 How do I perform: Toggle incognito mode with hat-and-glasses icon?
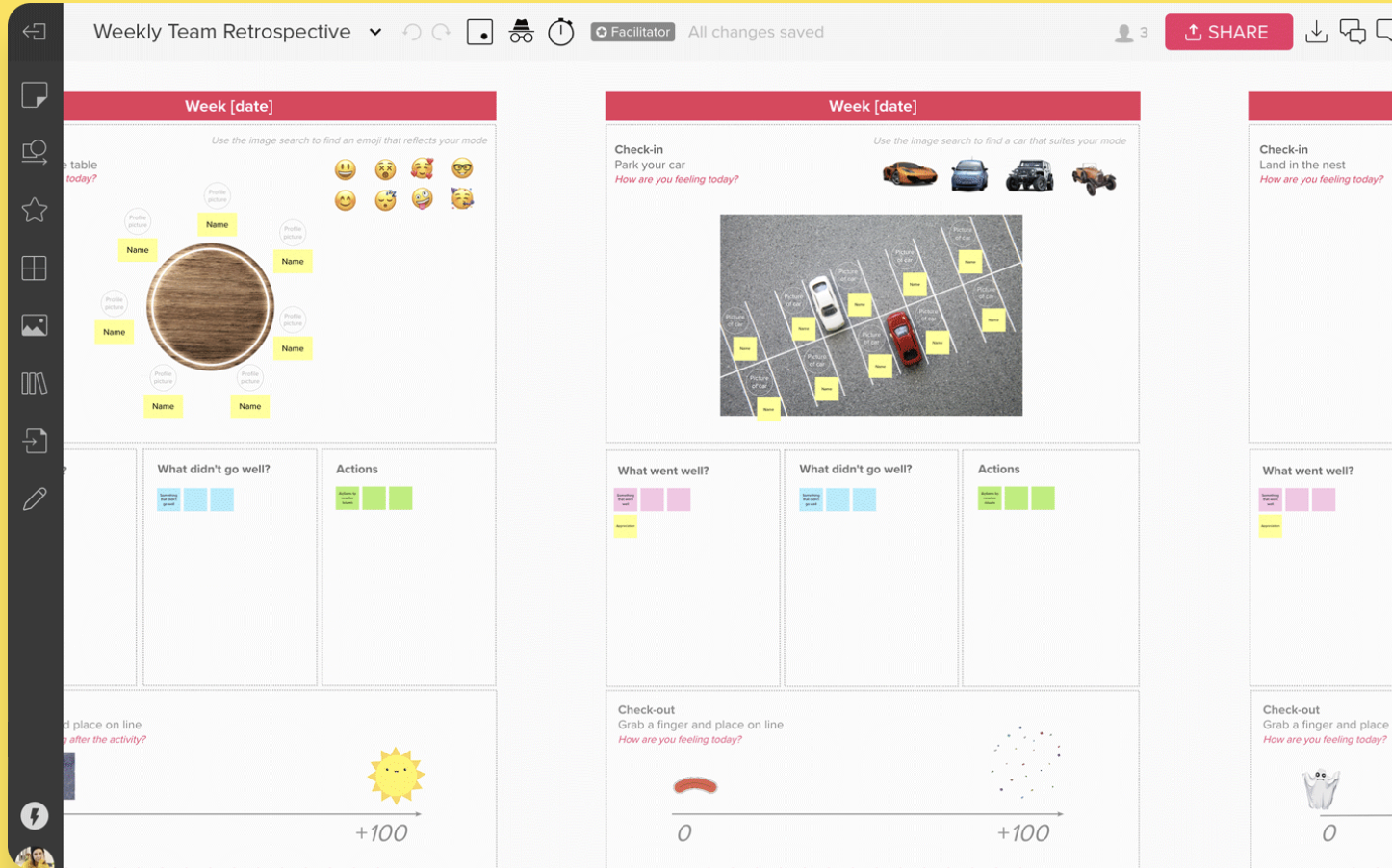coord(521,32)
